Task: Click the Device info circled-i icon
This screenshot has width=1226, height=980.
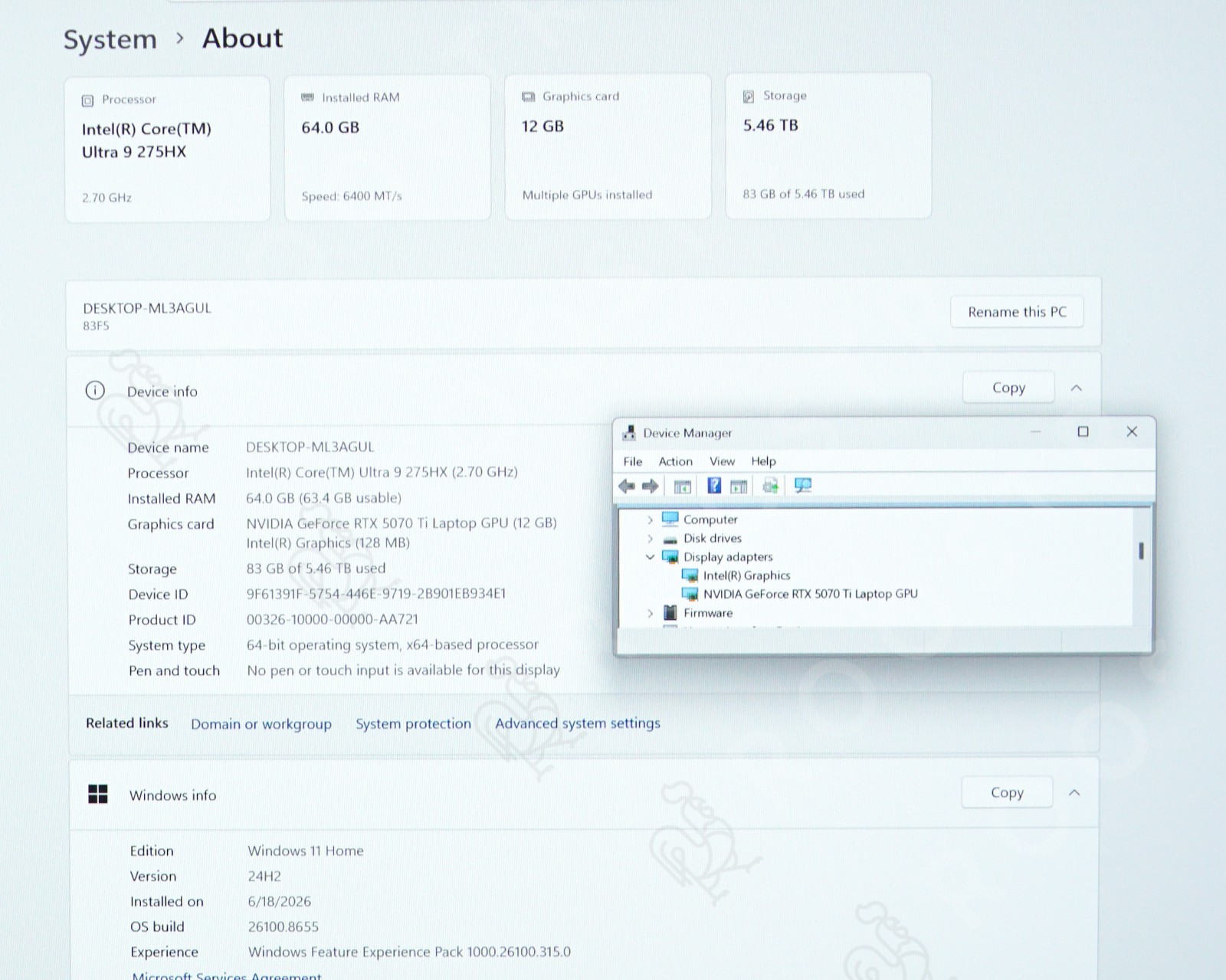Action: coord(95,391)
